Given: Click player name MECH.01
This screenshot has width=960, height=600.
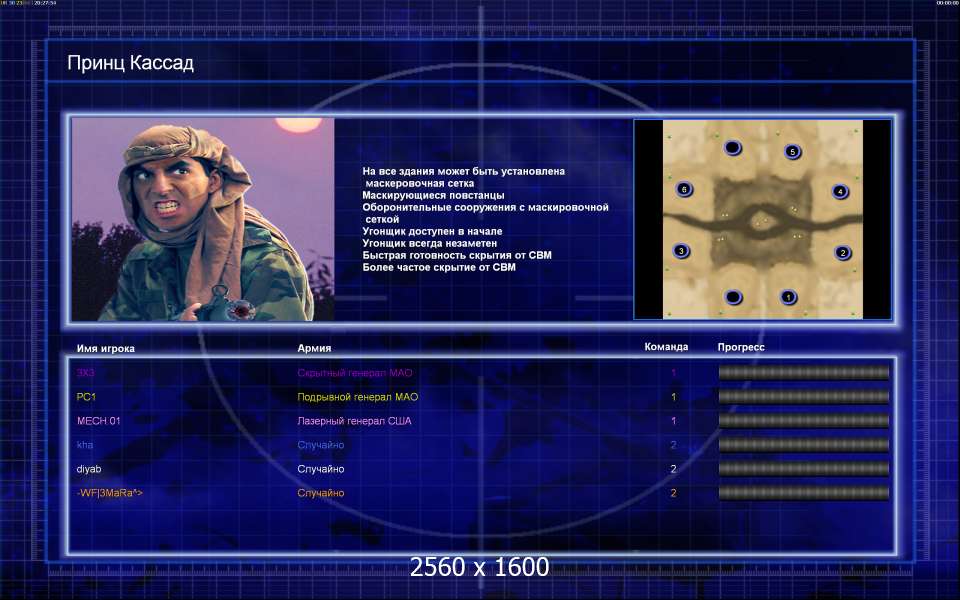Looking at the screenshot, I should 98,421.
